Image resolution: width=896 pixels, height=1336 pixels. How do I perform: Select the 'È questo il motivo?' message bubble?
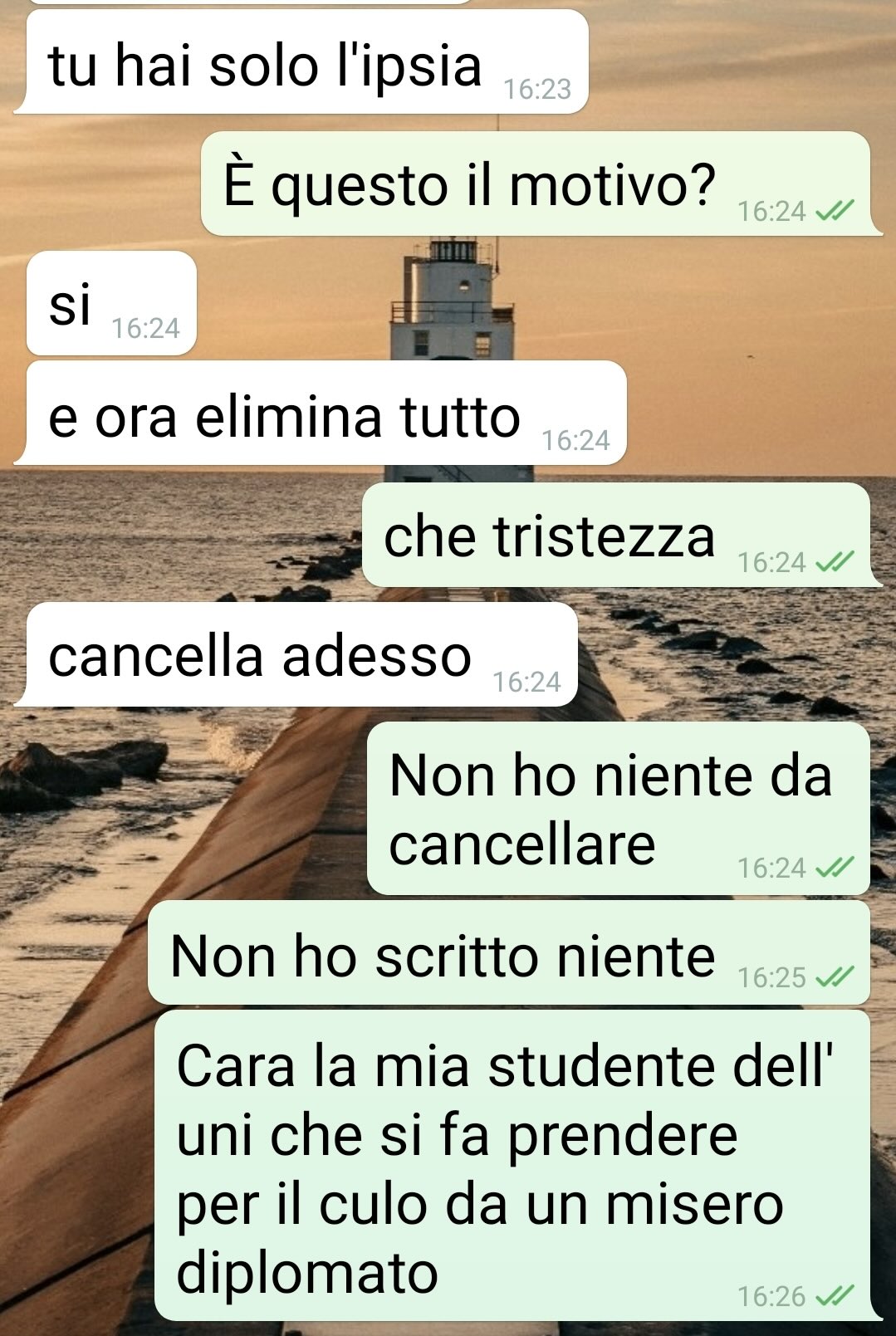[541, 183]
